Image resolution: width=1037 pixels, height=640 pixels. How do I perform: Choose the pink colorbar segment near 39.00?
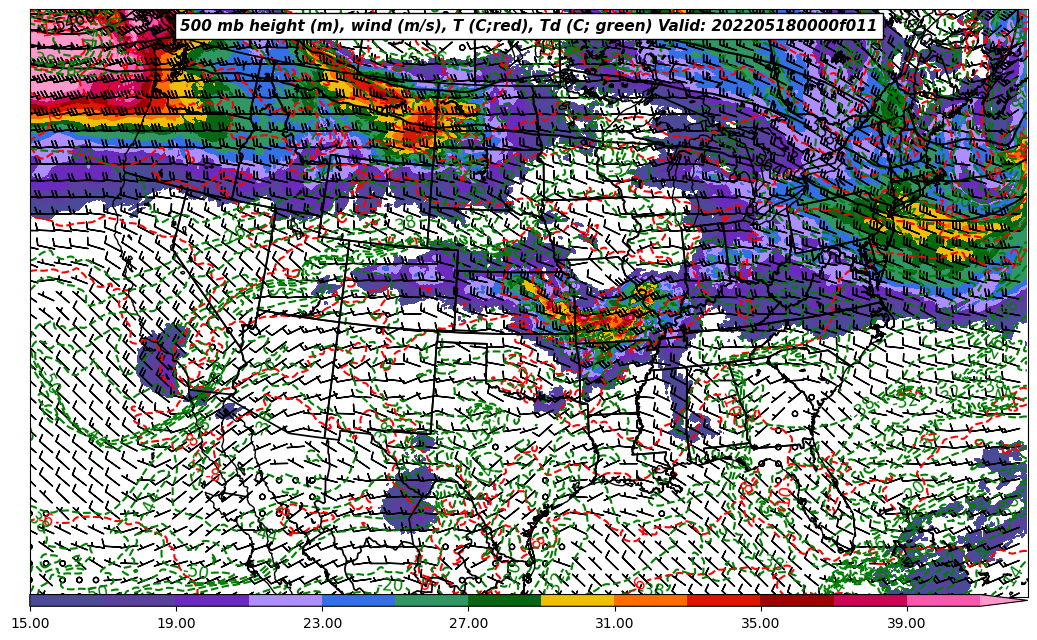(942, 600)
